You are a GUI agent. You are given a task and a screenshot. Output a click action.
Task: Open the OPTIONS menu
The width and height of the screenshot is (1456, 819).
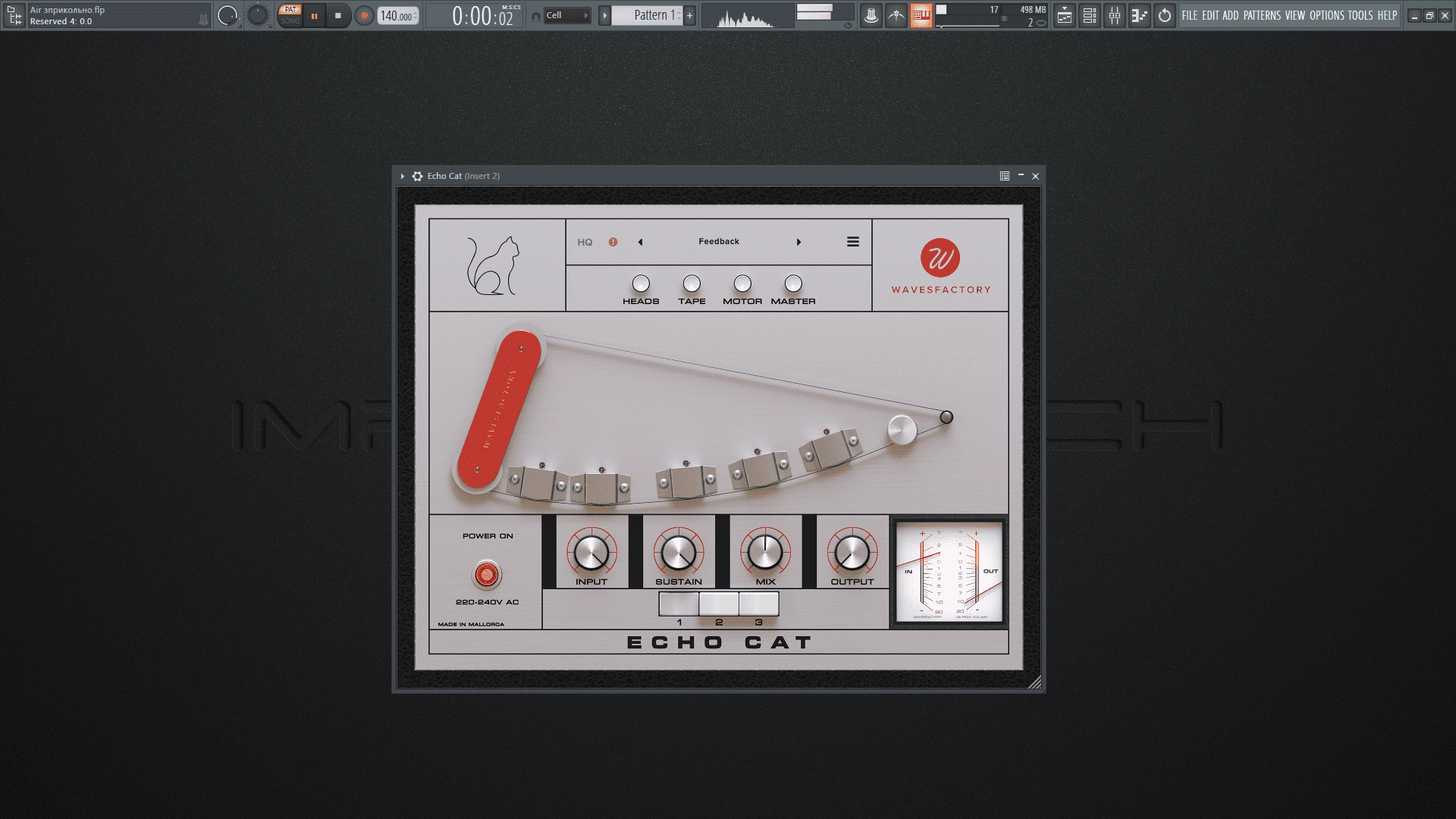(1327, 15)
